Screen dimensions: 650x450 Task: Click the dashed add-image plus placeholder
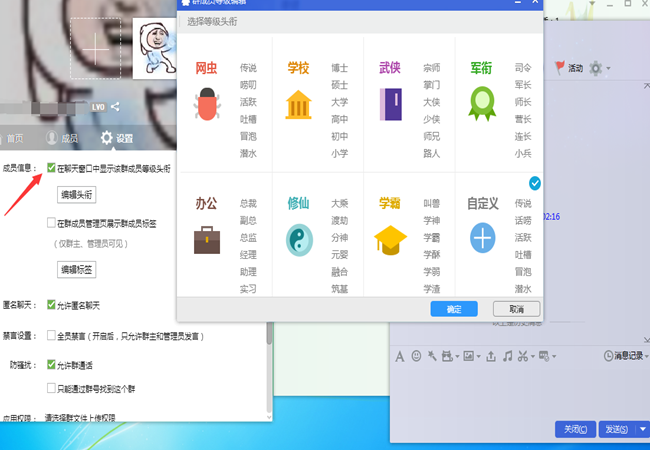click(95, 48)
